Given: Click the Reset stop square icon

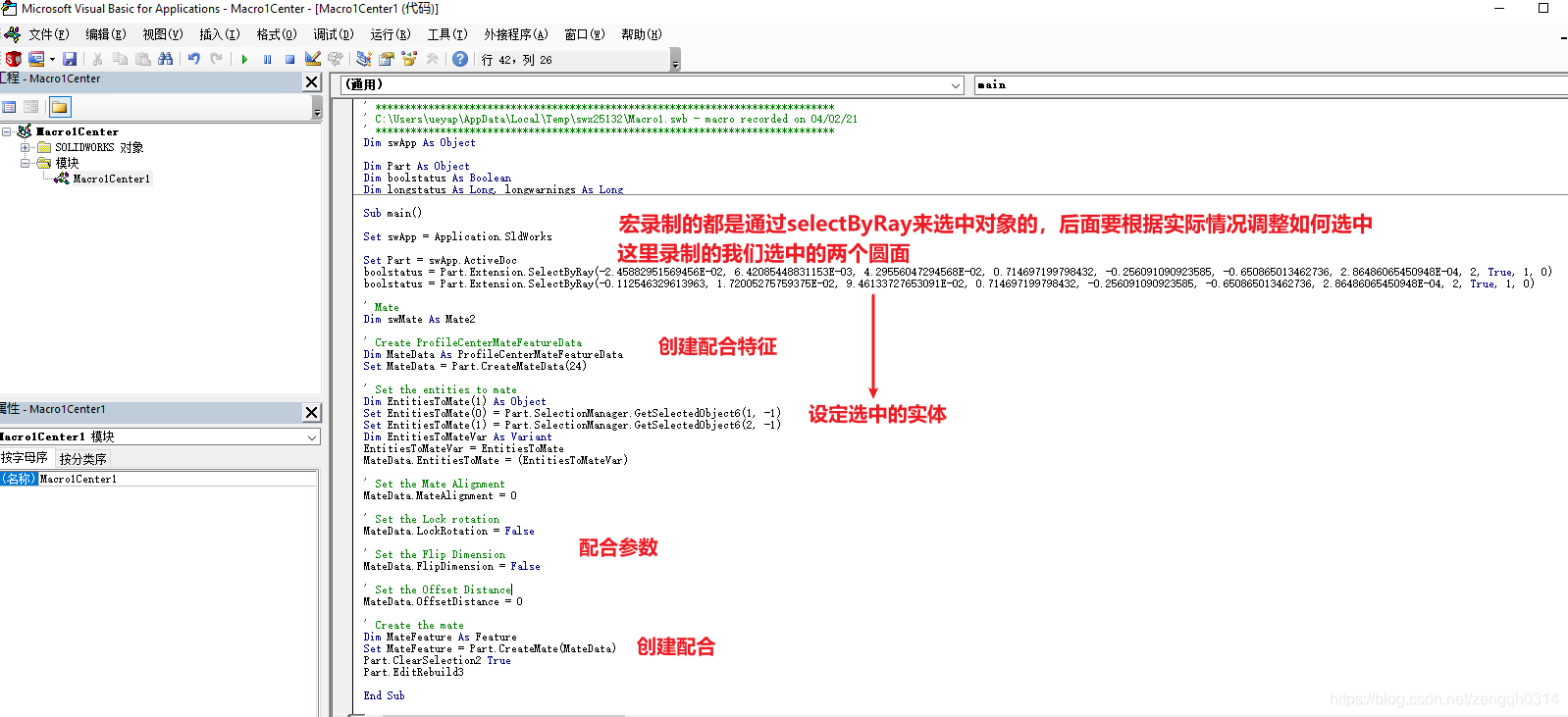Looking at the screenshot, I should tap(289, 59).
